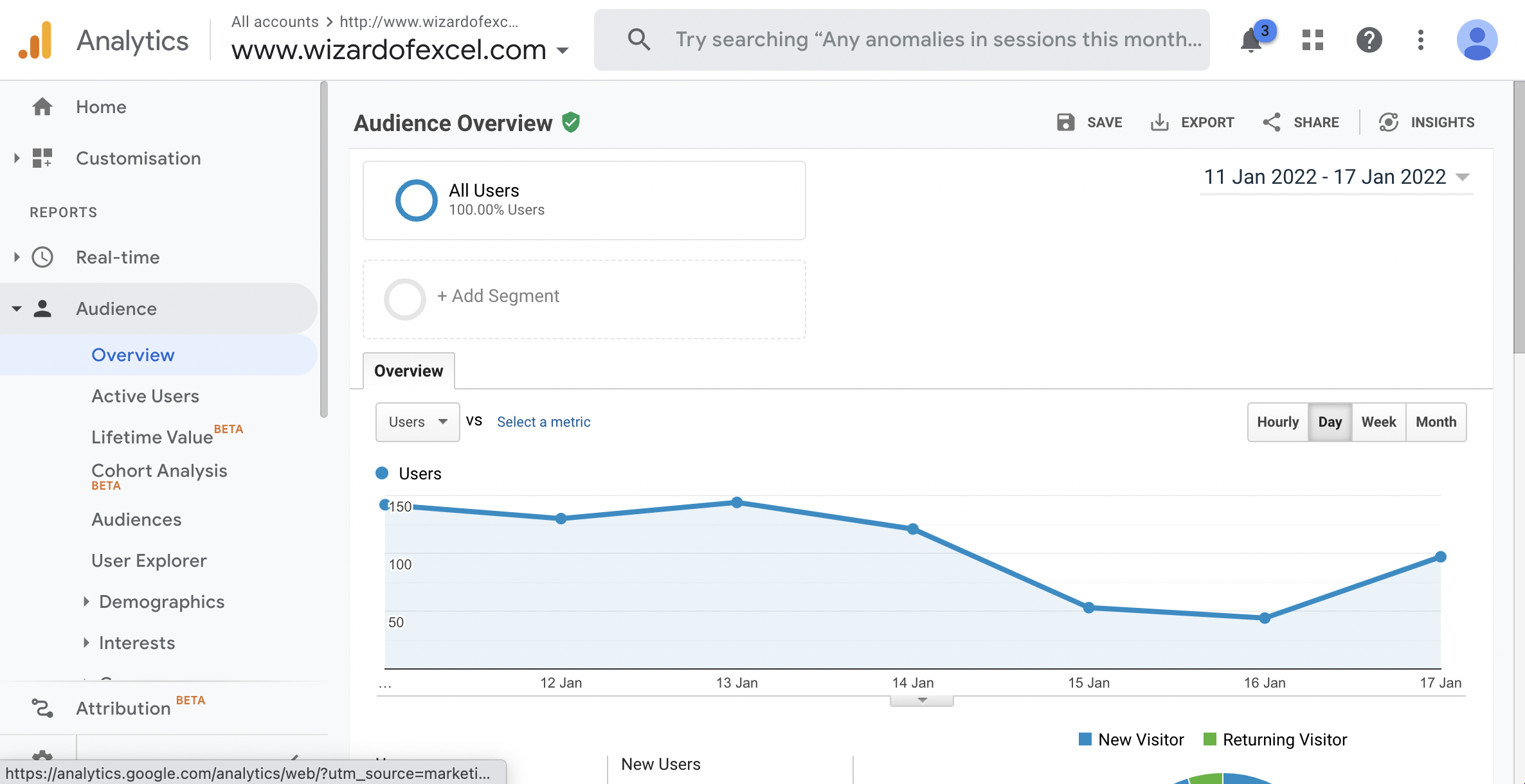The width and height of the screenshot is (1525, 784).
Task: Expand the Interests submenu
Action: [x=86, y=643]
